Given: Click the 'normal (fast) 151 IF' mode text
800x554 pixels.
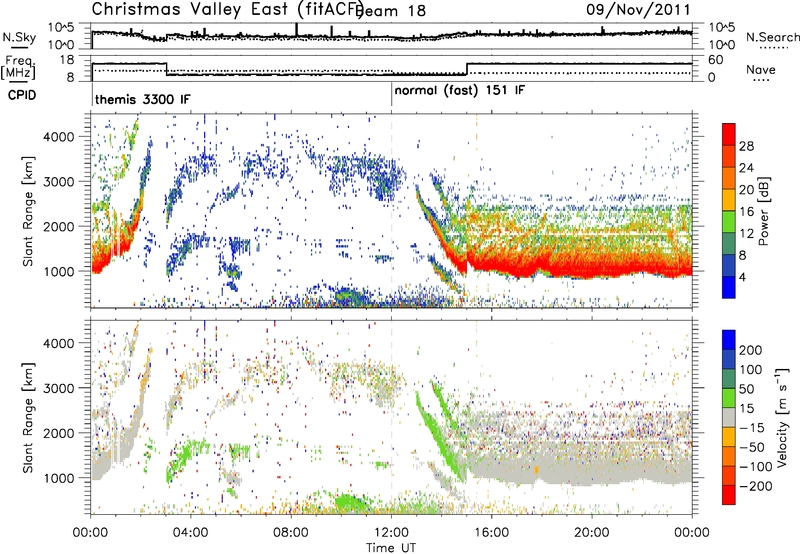Looking at the screenshot, I should (459, 90).
